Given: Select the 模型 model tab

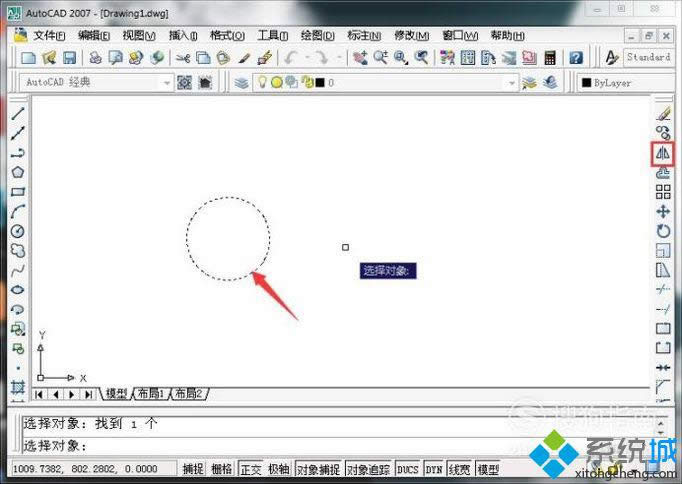Looking at the screenshot, I should tap(117, 394).
